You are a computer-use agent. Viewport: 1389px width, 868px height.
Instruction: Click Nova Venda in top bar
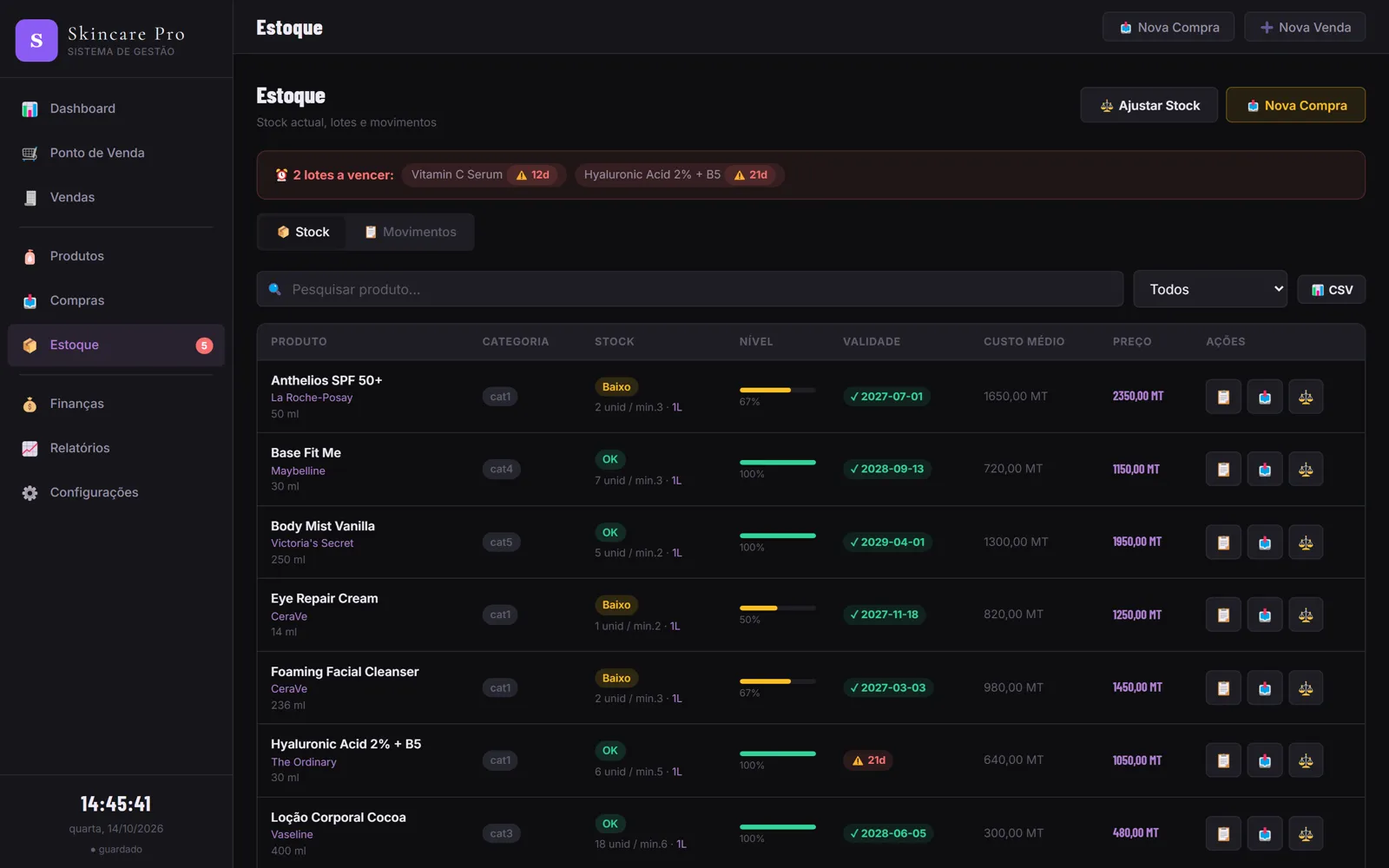(x=1305, y=27)
